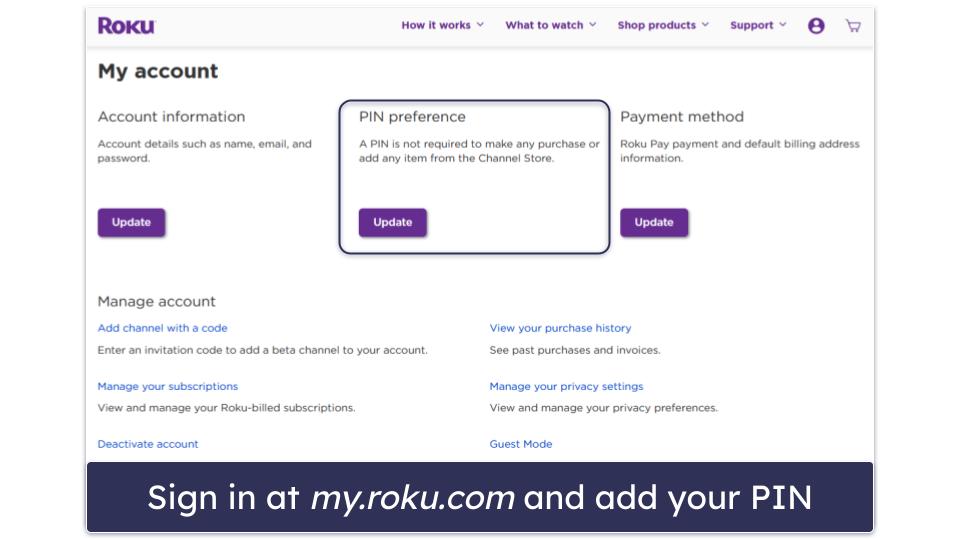Click the Deactivate account link
This screenshot has width=960, height=540.
coord(148,444)
